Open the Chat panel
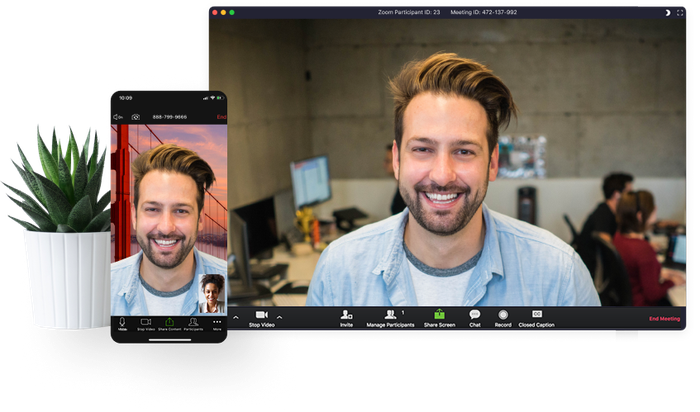700x412 pixels. pos(475,317)
